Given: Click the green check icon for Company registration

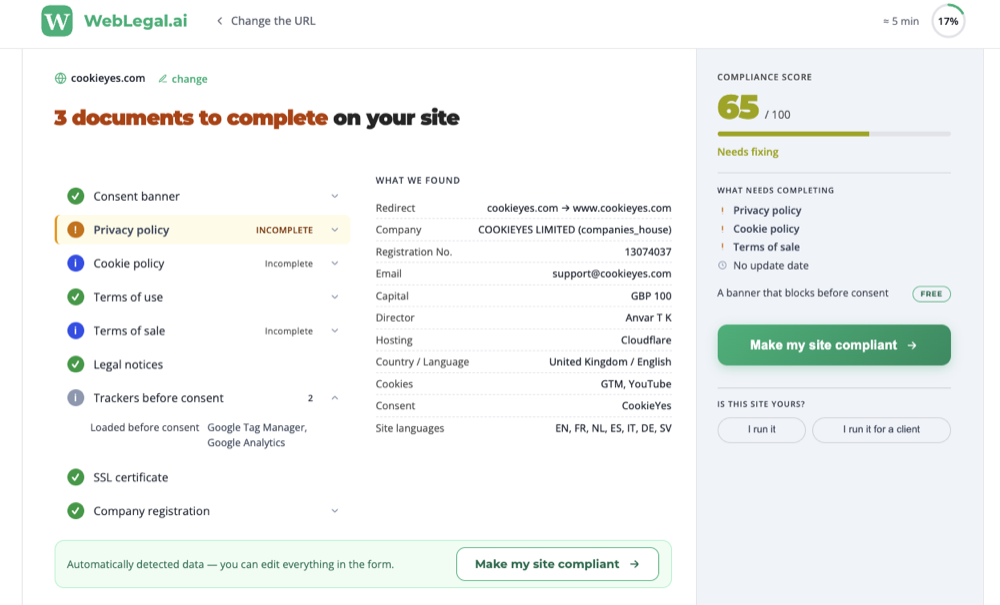Looking at the screenshot, I should click(x=76, y=511).
